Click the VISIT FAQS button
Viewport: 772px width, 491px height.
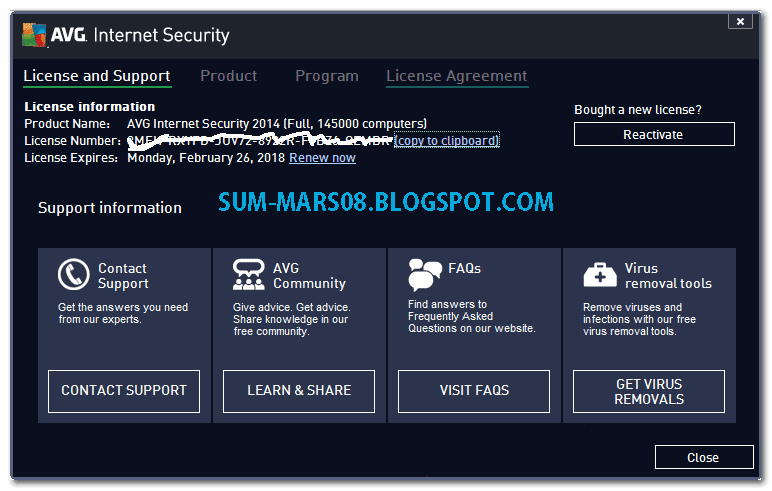click(474, 391)
